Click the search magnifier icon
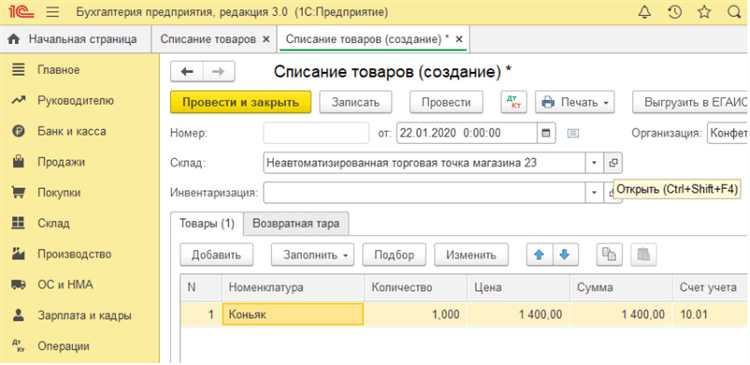 pyautogui.click(x=734, y=12)
